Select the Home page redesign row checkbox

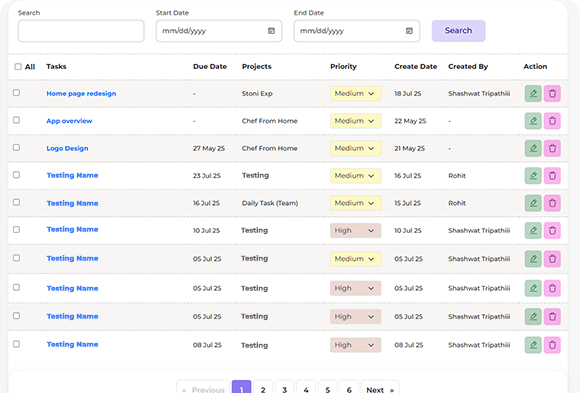point(16,93)
